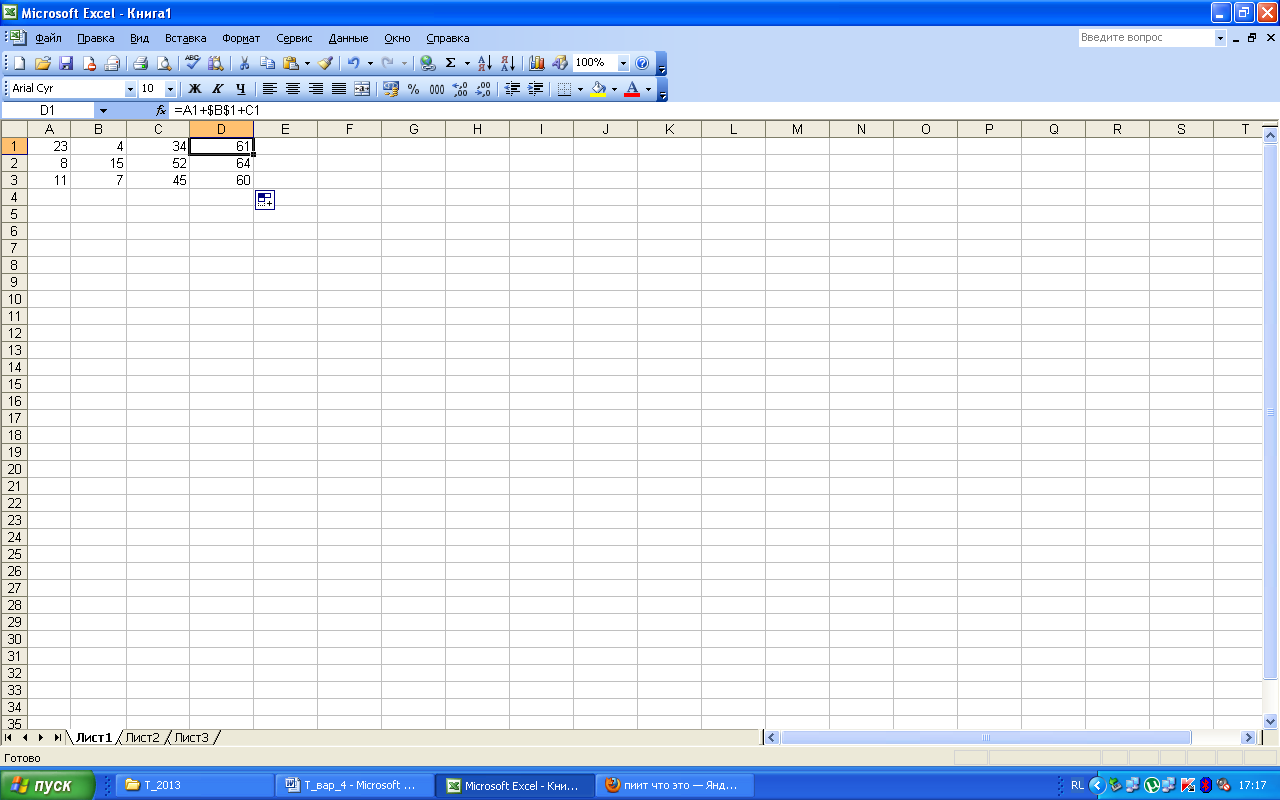The width and height of the screenshot is (1280, 800).
Task: Click the insert function fx button
Action: click(161, 110)
